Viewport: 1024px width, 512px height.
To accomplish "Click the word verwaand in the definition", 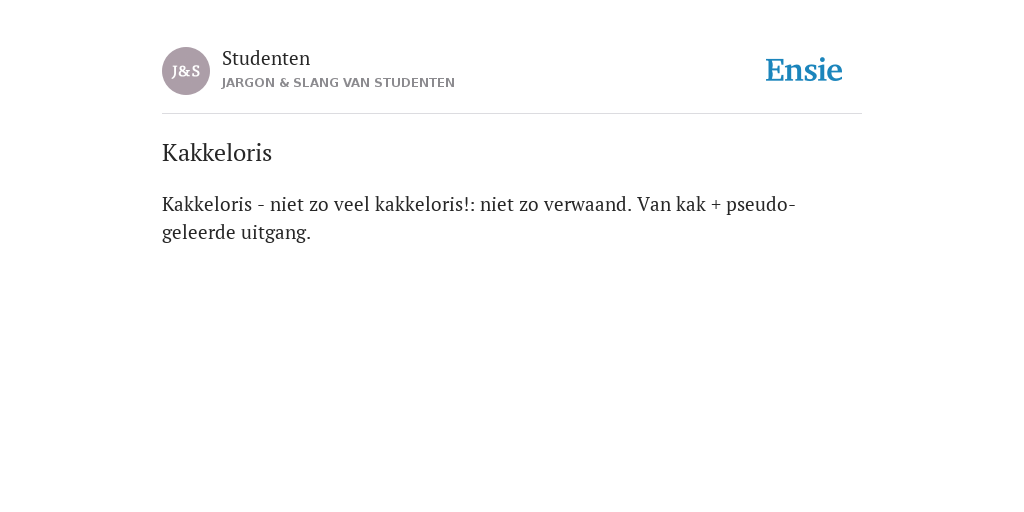I will point(588,204).
